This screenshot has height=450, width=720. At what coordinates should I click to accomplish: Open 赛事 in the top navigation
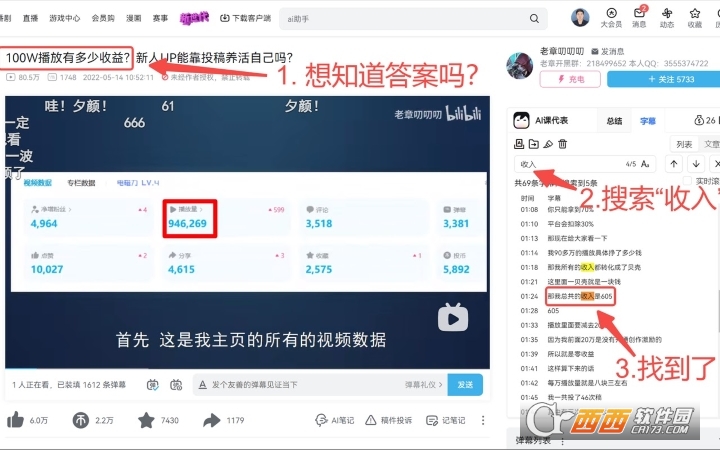coord(160,18)
